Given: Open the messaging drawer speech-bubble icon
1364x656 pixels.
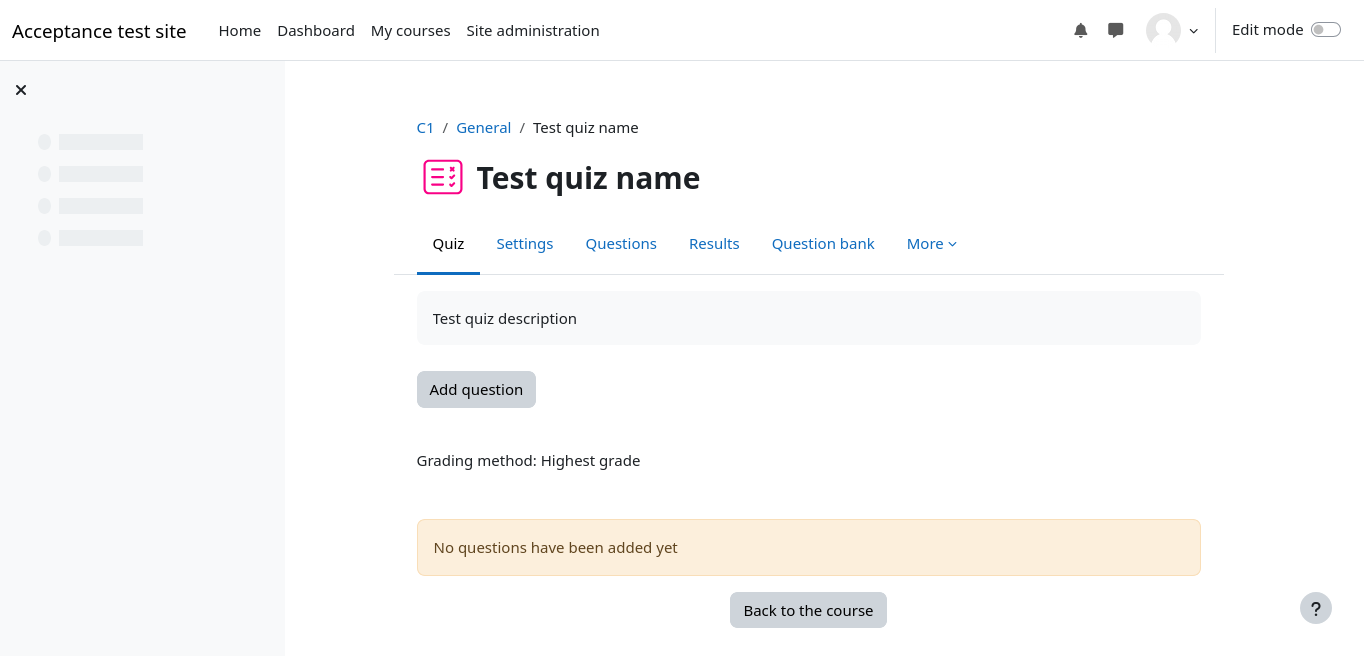Looking at the screenshot, I should (x=1116, y=30).
